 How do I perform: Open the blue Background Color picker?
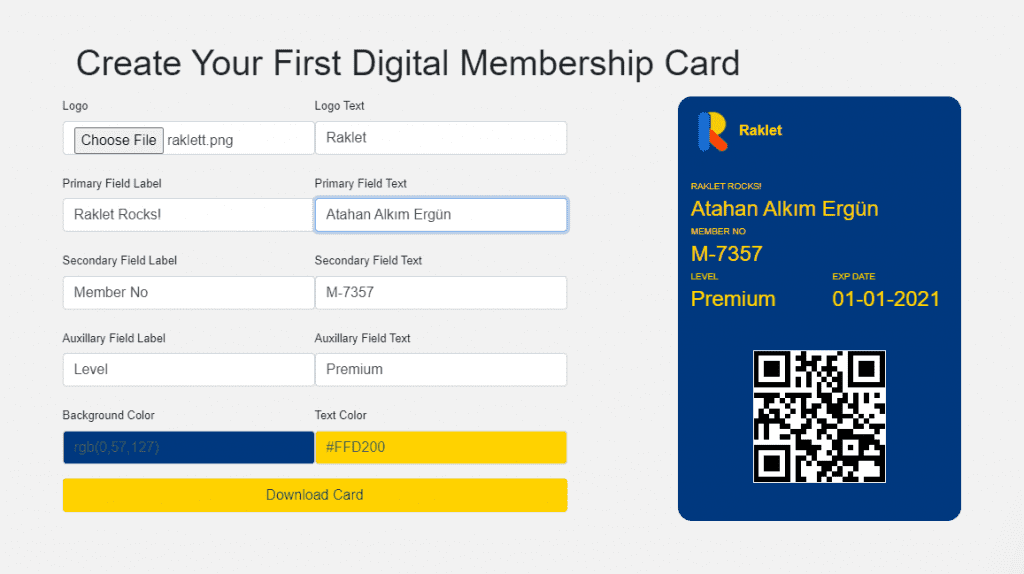189,447
